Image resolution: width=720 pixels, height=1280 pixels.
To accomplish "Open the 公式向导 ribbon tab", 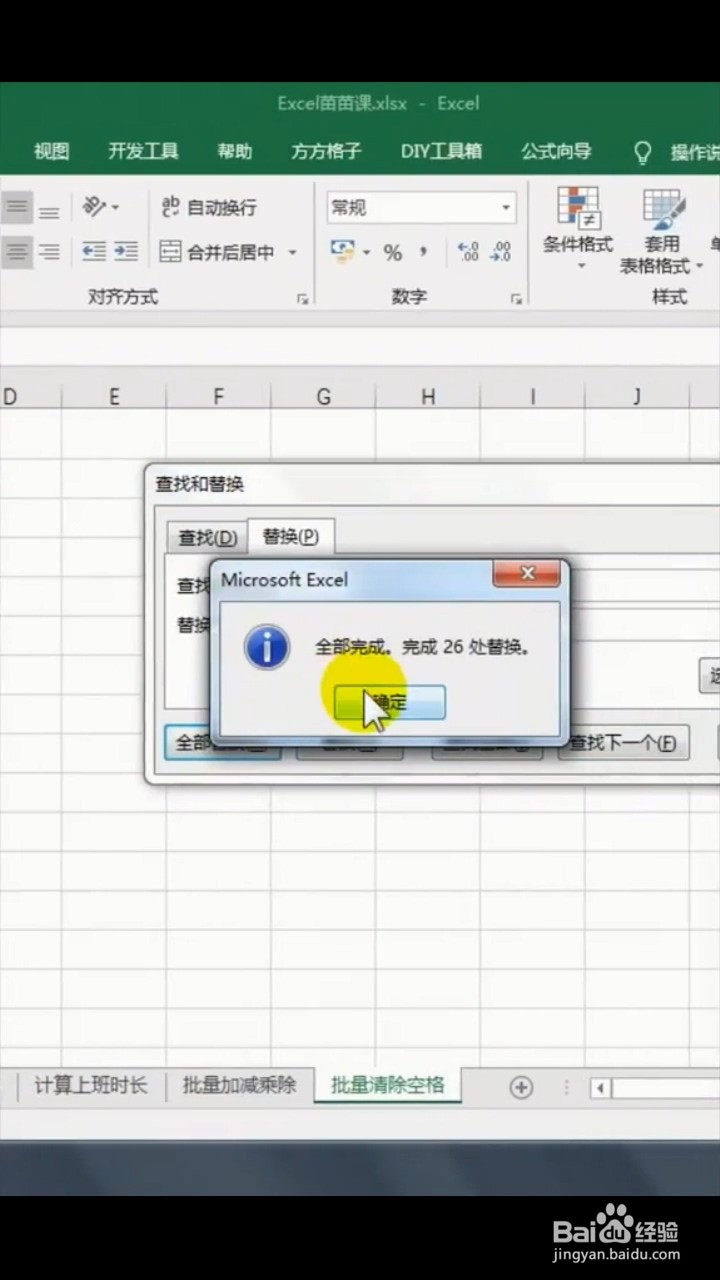I will point(556,151).
